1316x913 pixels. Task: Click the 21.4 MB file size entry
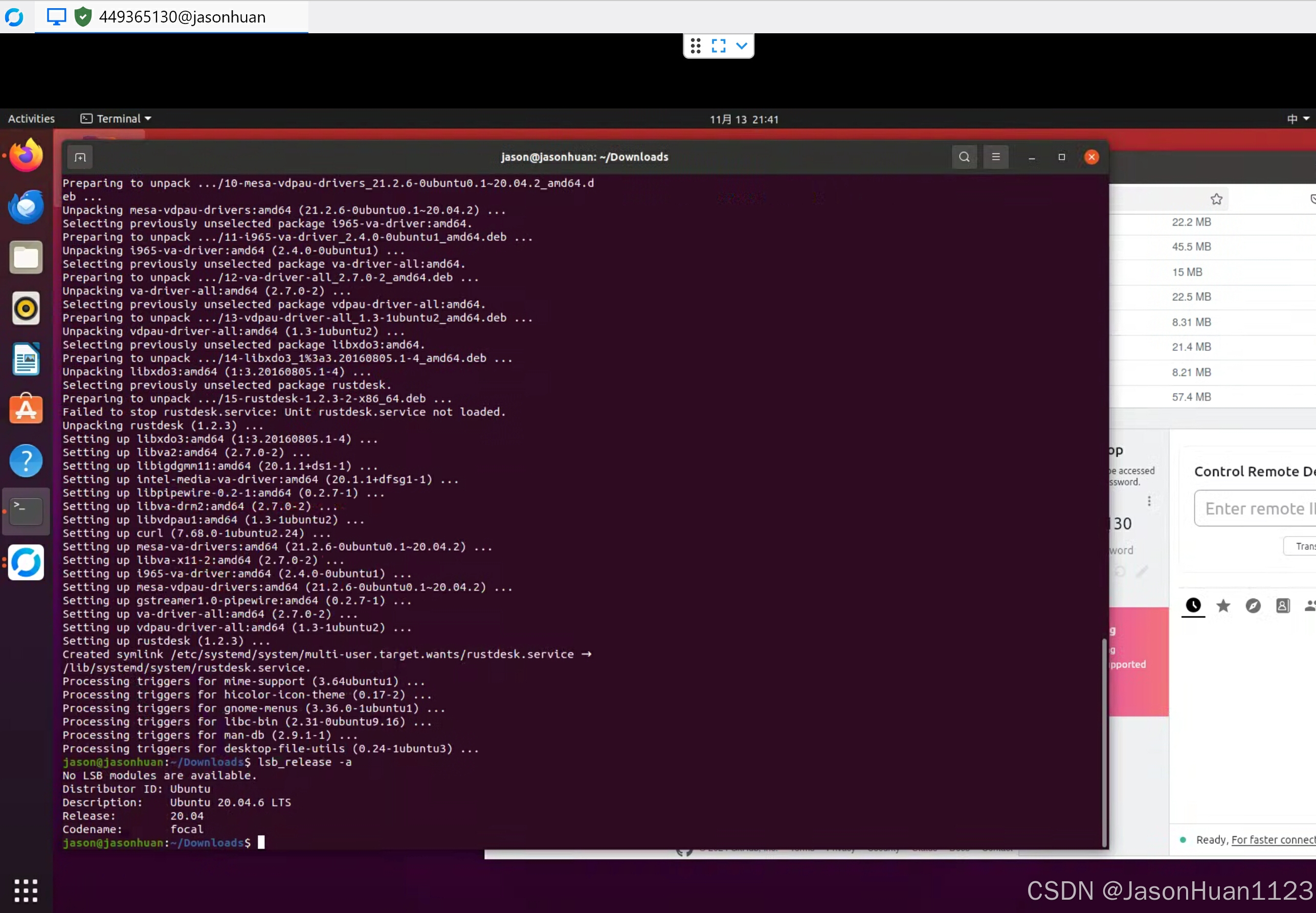coord(1191,347)
